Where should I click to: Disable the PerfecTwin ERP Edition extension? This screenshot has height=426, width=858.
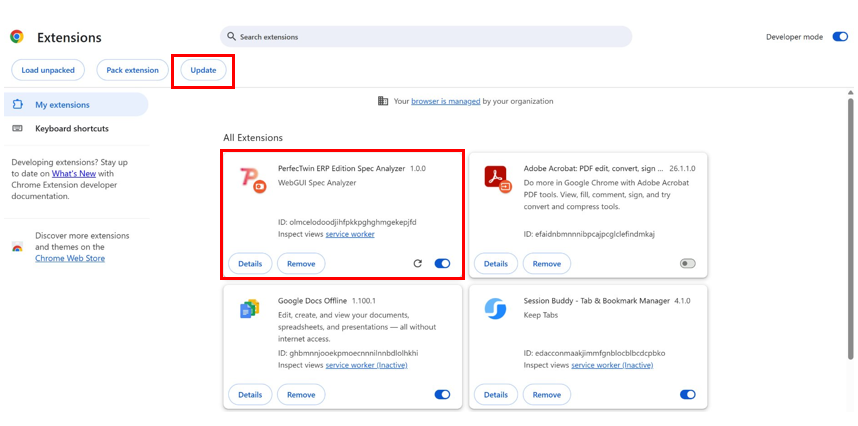(x=442, y=264)
